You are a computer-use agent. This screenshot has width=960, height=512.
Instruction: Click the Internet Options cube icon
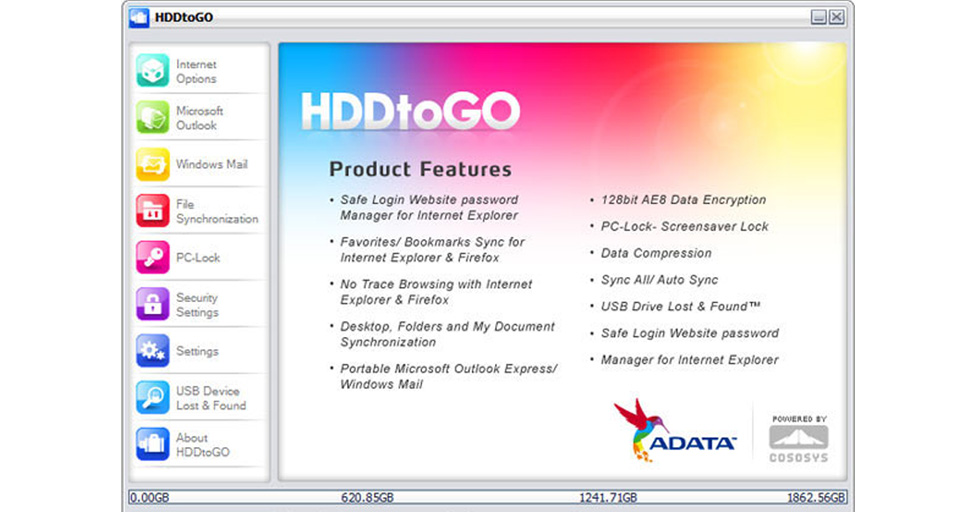[x=152, y=70]
